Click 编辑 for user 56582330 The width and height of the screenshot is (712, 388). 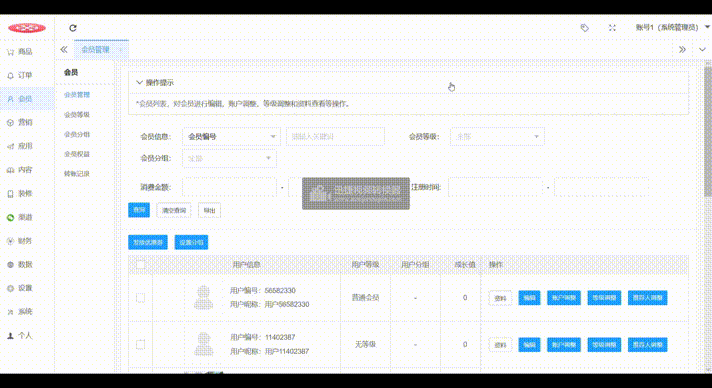[x=529, y=298]
